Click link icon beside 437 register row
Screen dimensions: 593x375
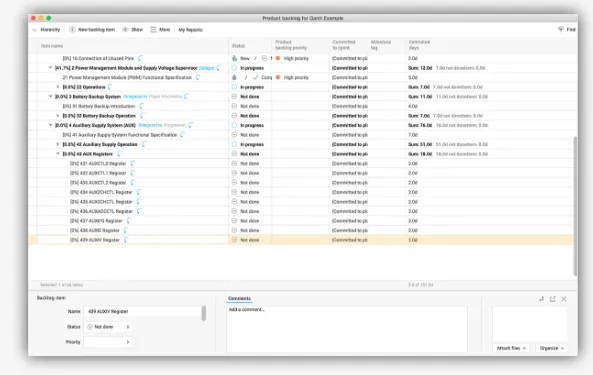pyautogui.click(x=129, y=221)
